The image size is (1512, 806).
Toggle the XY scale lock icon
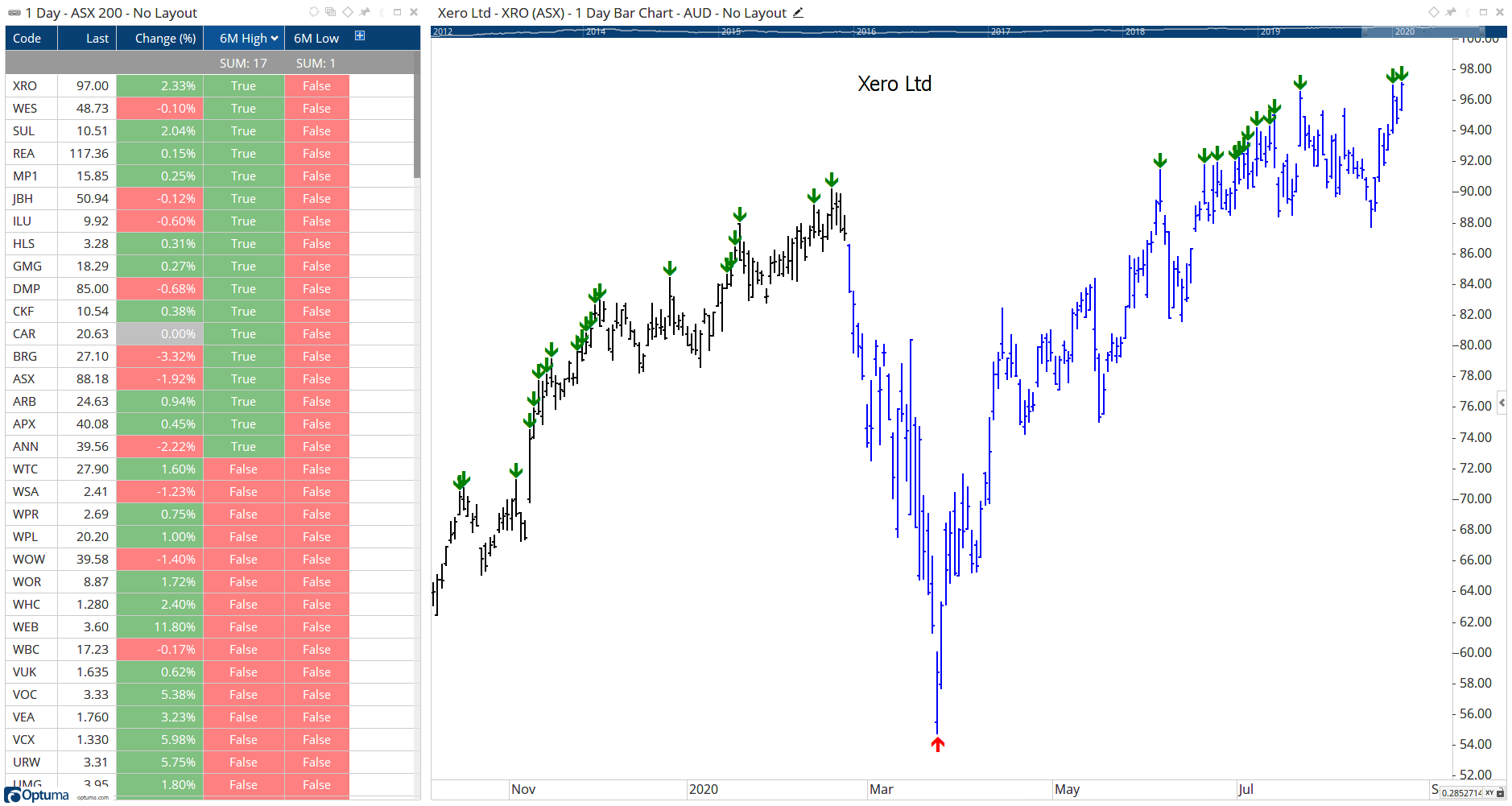[x=1500, y=793]
